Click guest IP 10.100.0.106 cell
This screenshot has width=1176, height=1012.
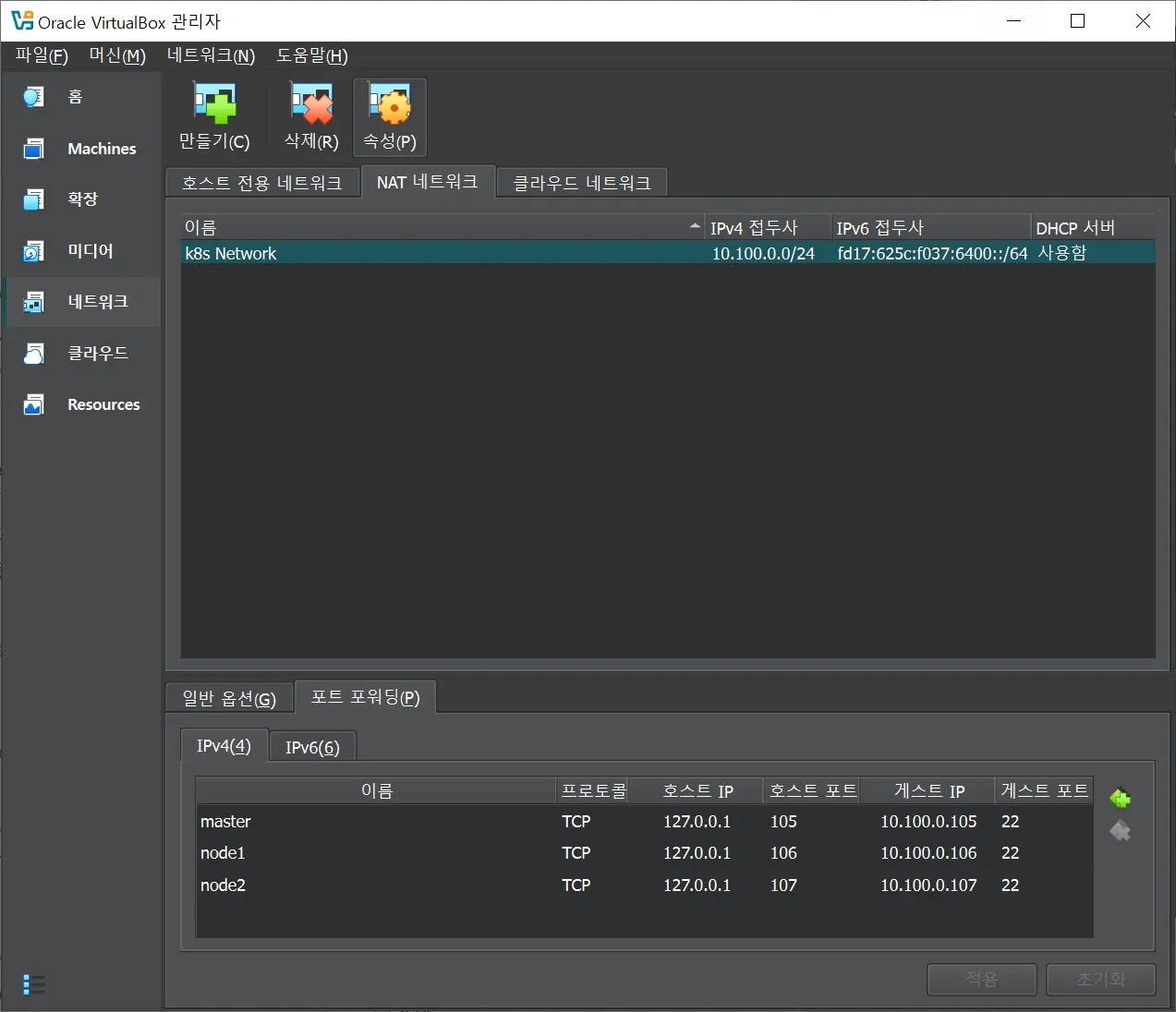(x=928, y=853)
